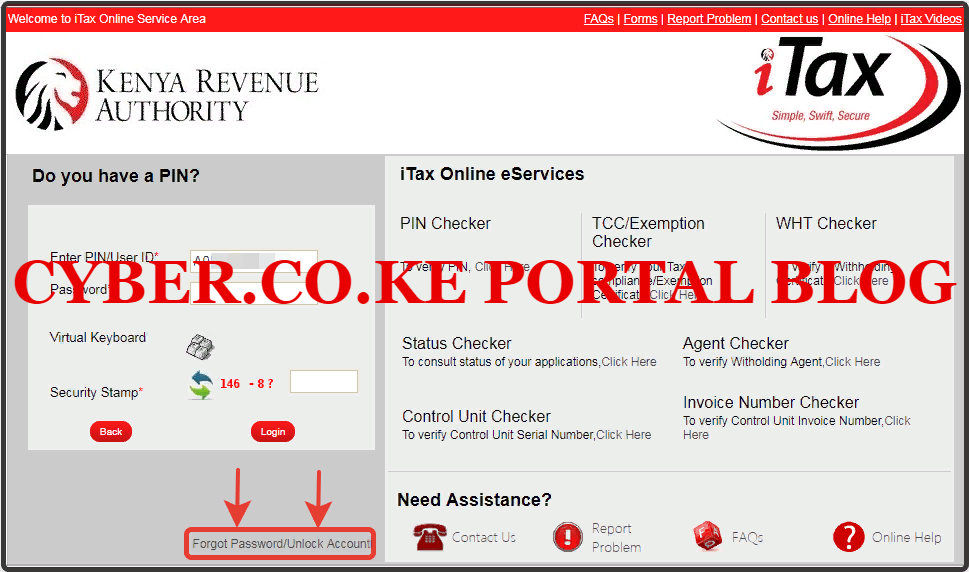Click the red Login button

[x=273, y=431]
